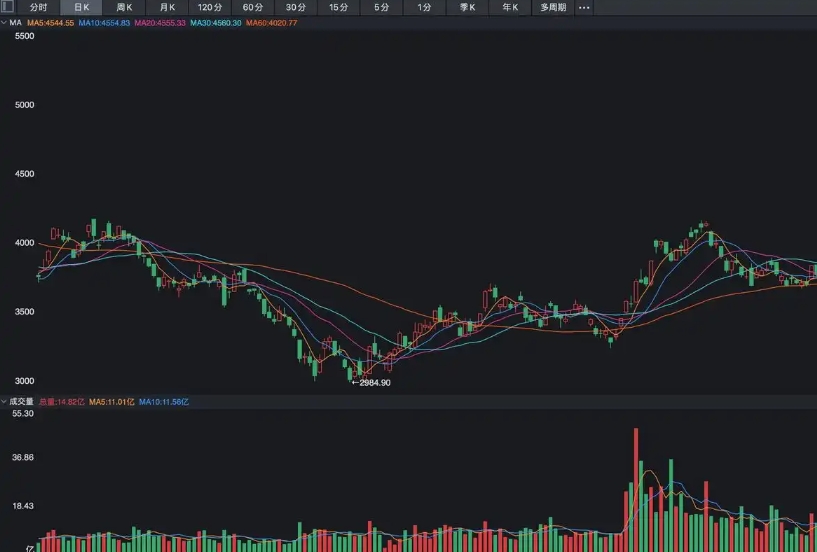The height and width of the screenshot is (552, 817).
Task: Open the more periods ellipsis menu
Action: point(584,7)
